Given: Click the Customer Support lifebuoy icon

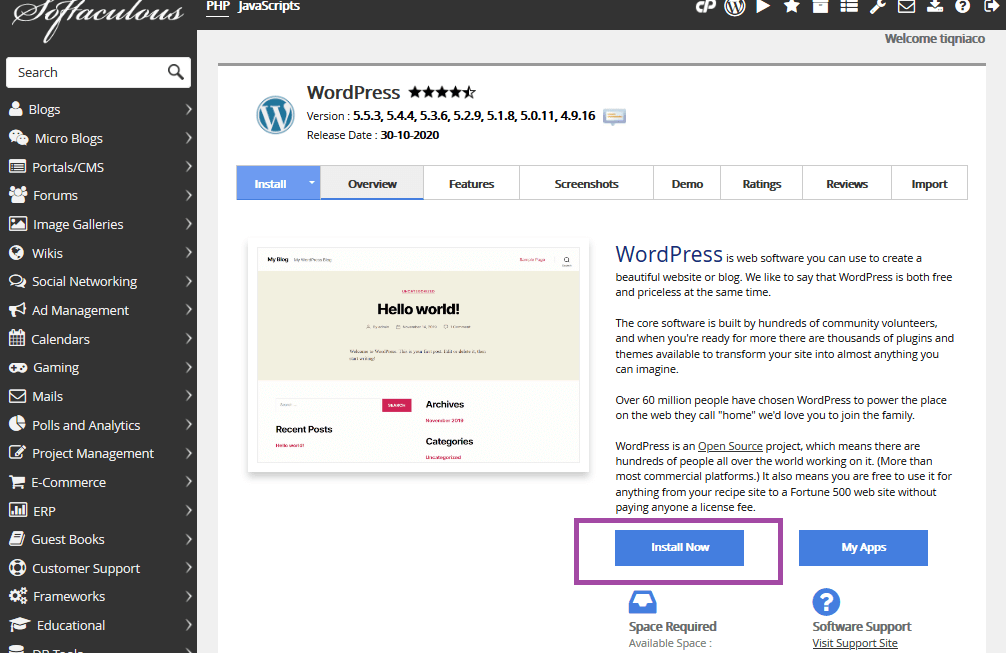Looking at the screenshot, I should (17, 568).
